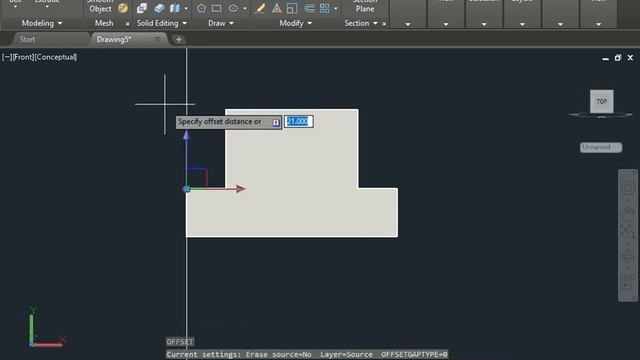Click the dynamic input options icon
The width and height of the screenshot is (640, 360).
coord(276,122)
